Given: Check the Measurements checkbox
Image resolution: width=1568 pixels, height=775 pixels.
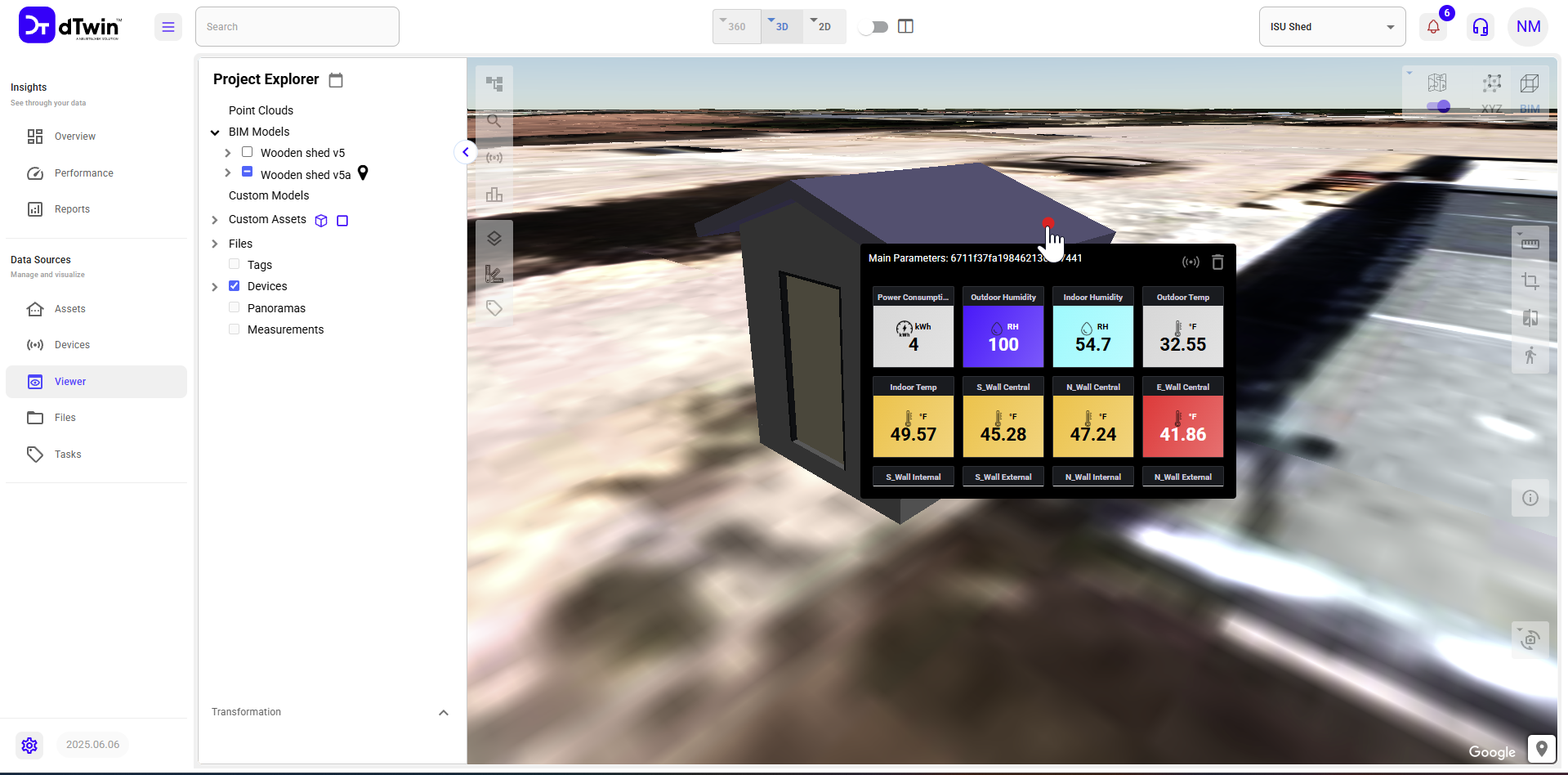Looking at the screenshot, I should coord(235,329).
